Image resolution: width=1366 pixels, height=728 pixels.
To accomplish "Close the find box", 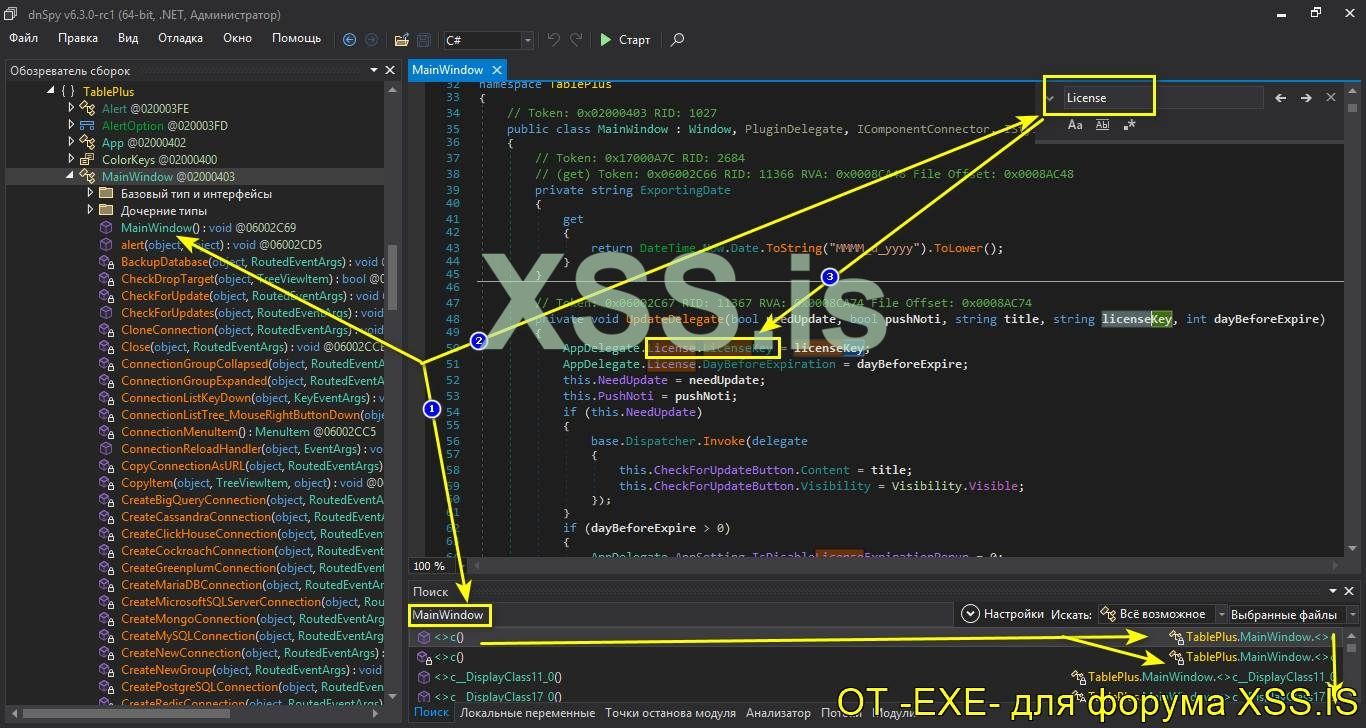I will tap(1331, 98).
